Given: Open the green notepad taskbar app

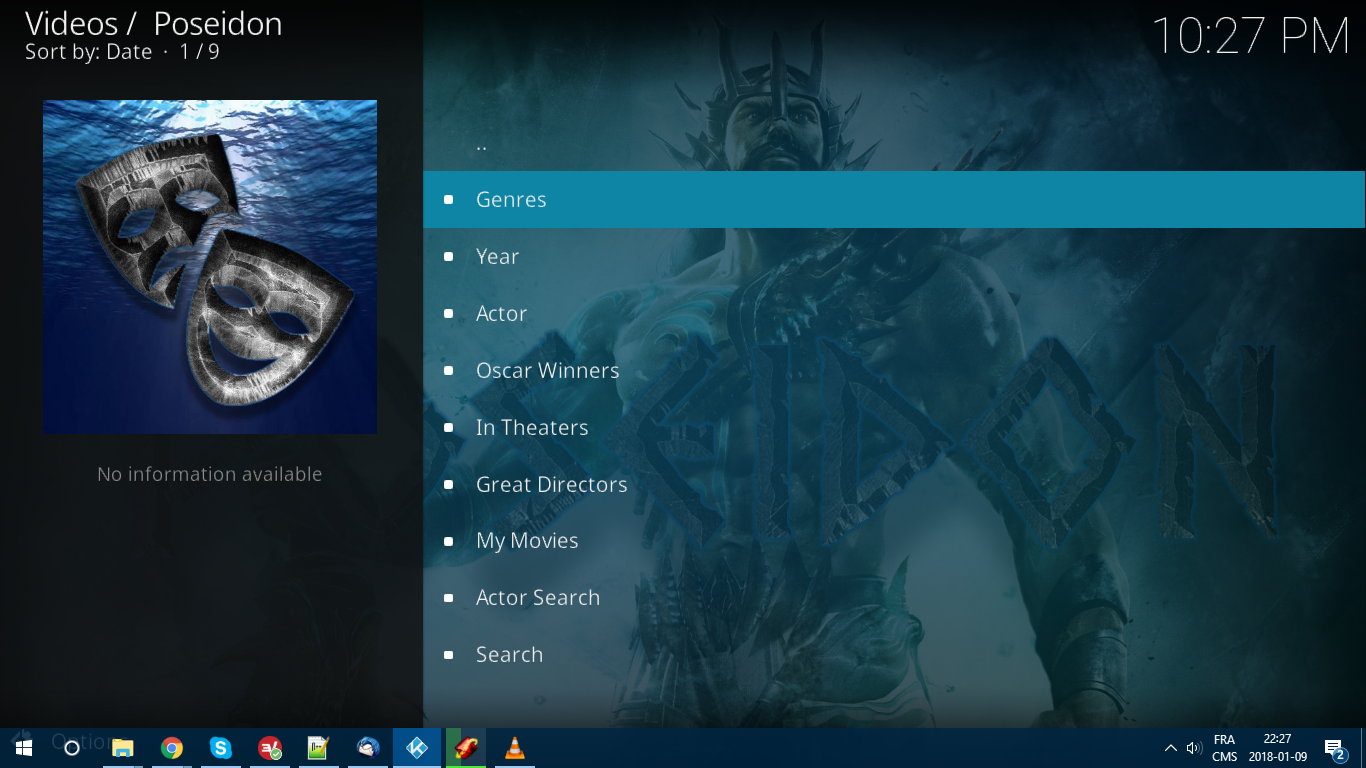Looking at the screenshot, I should tap(318, 748).
